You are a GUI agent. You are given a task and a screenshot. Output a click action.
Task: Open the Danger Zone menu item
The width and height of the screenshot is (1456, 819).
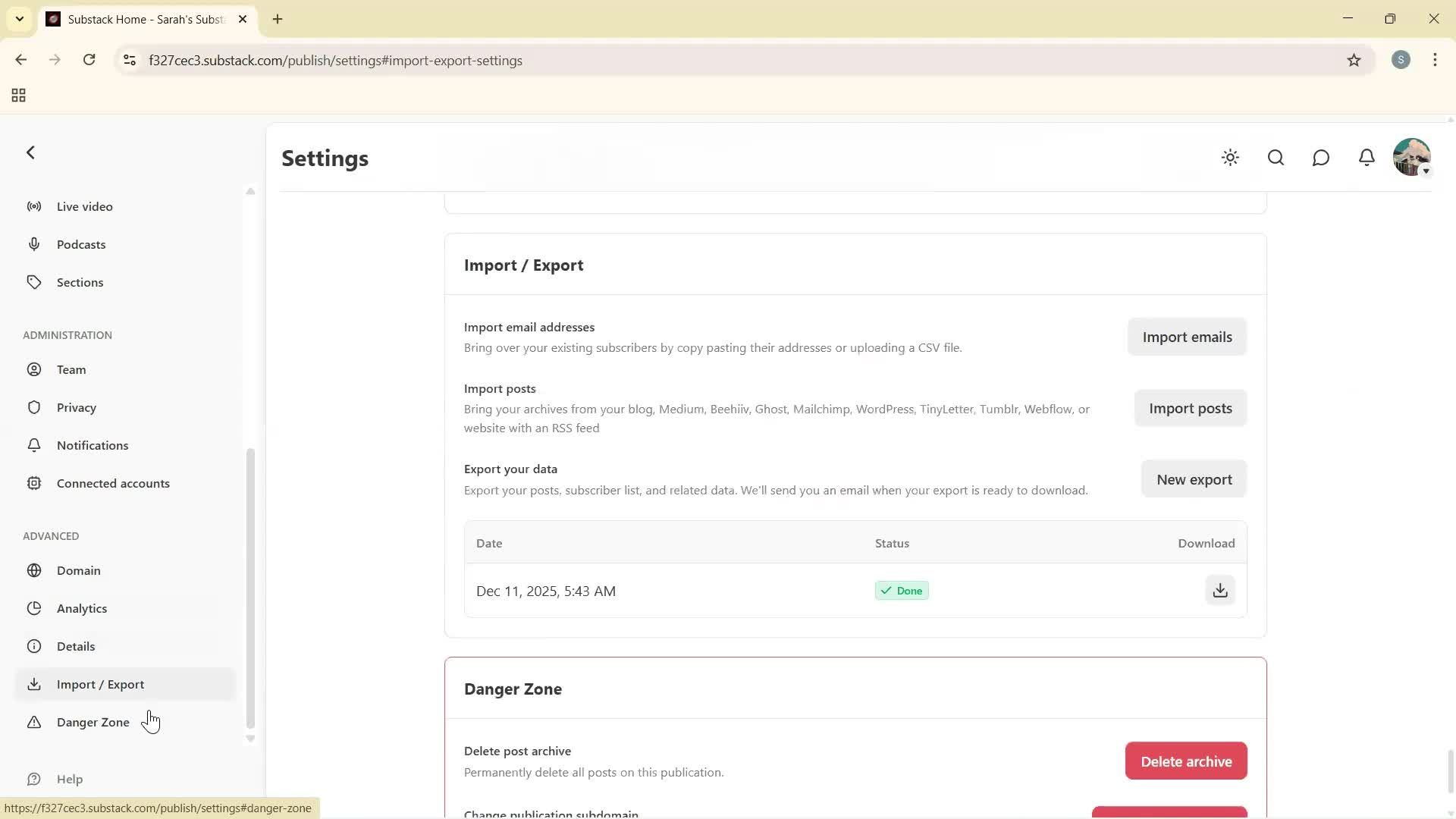click(93, 722)
